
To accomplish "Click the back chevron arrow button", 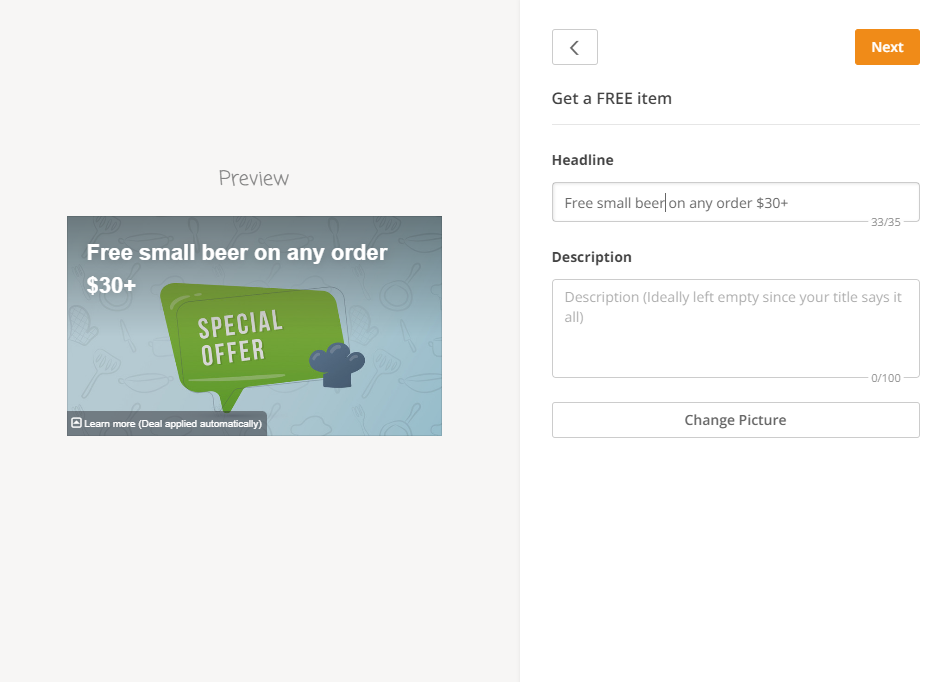I will [x=574, y=47].
